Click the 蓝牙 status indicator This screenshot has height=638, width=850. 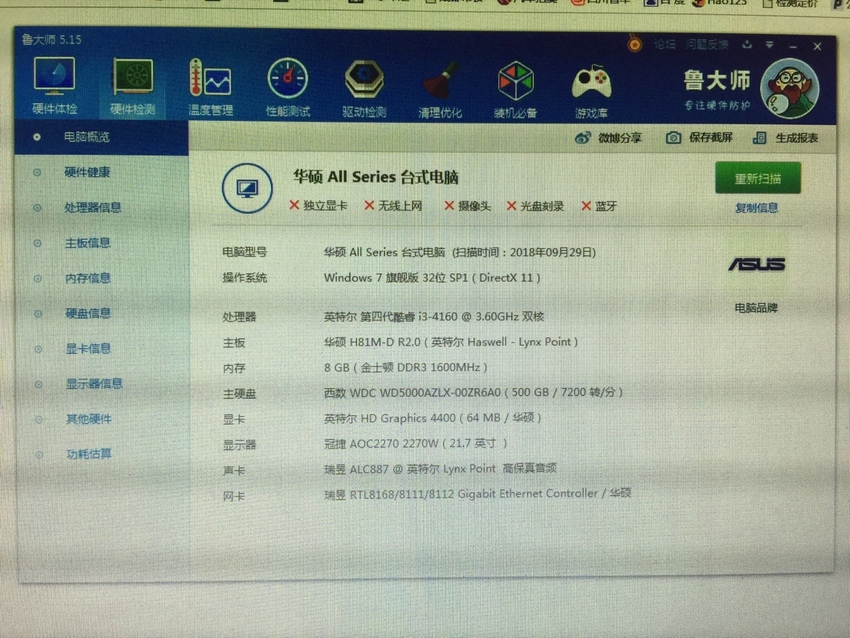[x=600, y=206]
